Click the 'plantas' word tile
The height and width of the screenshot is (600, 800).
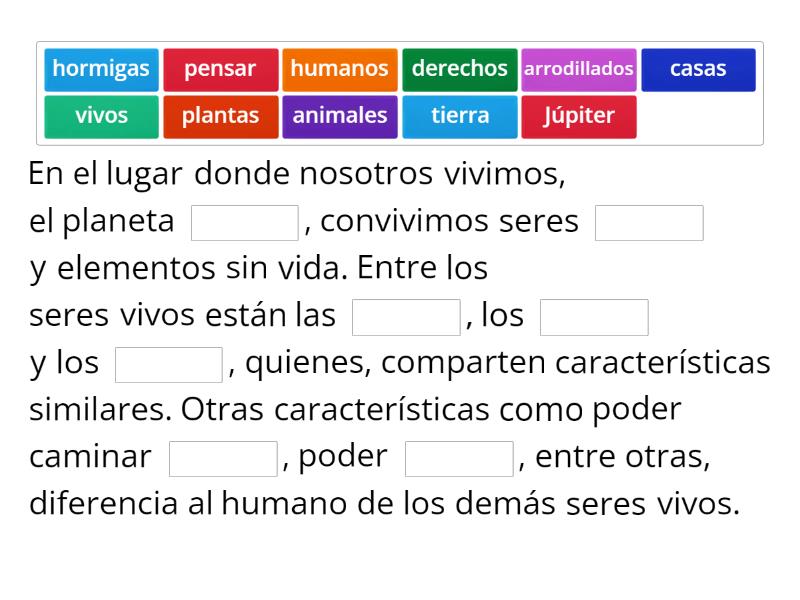[x=221, y=116]
